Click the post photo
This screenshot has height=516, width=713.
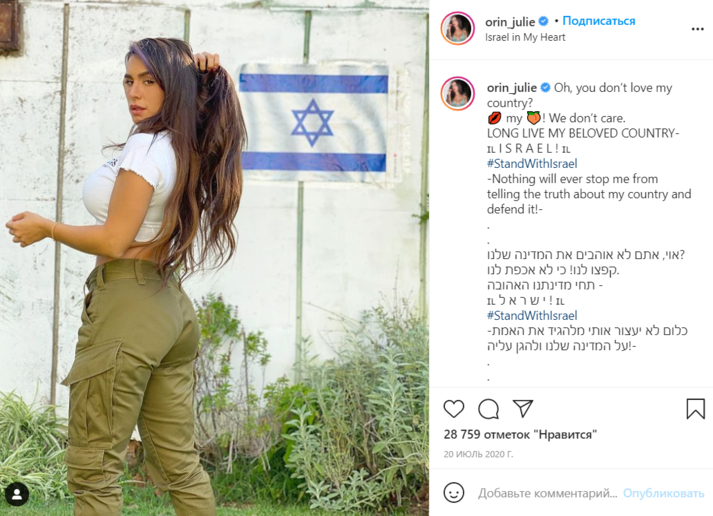pos(214,258)
